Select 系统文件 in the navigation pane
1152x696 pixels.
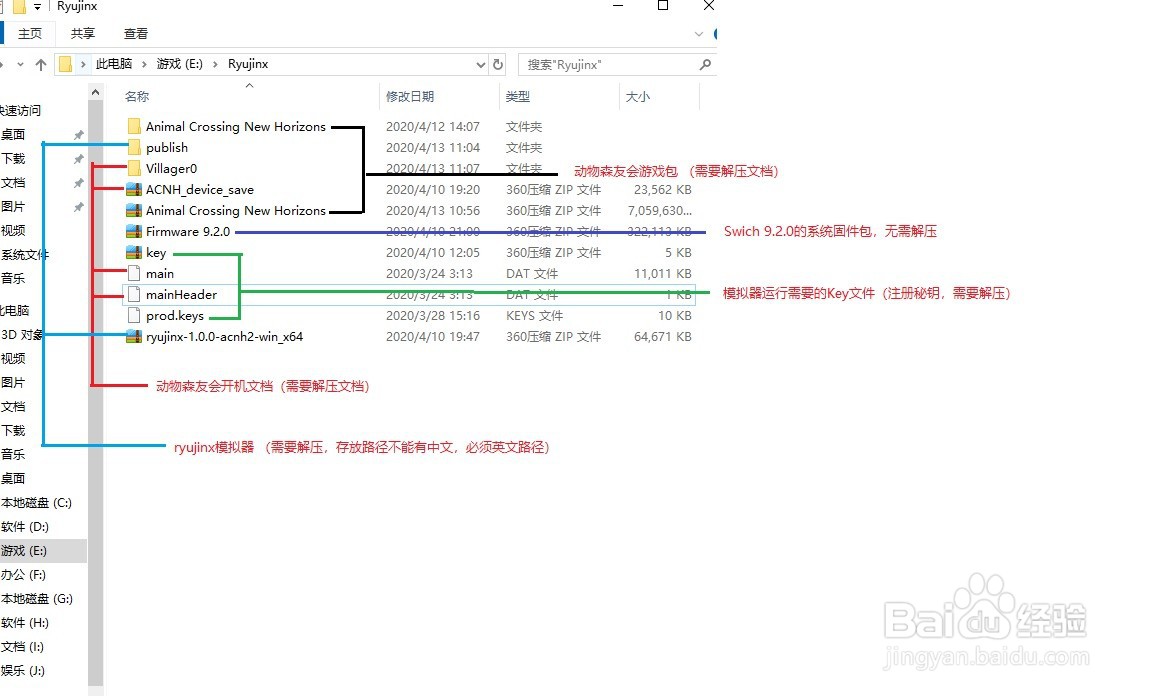coord(24,255)
